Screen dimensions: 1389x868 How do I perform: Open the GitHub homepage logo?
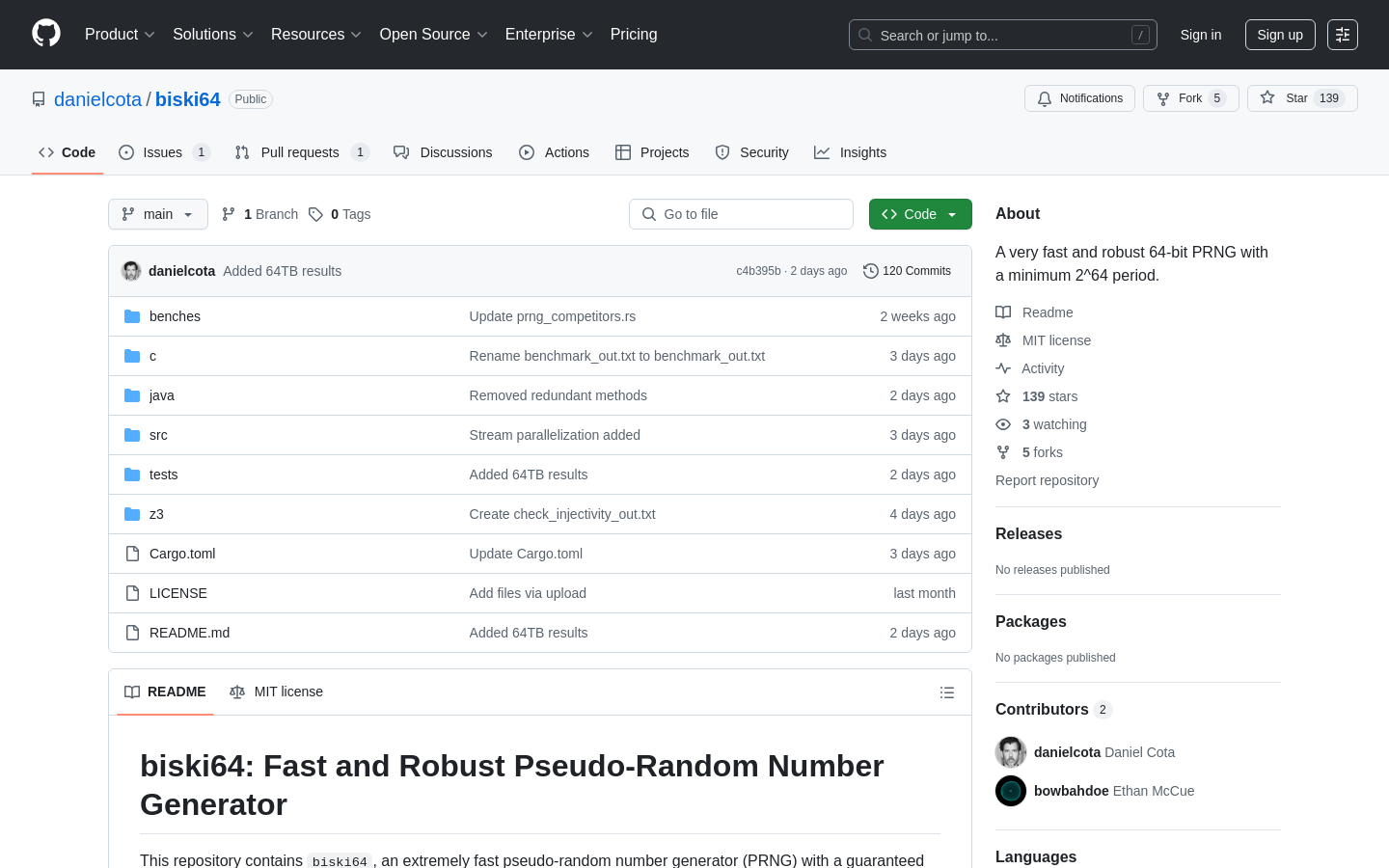tap(46, 34)
